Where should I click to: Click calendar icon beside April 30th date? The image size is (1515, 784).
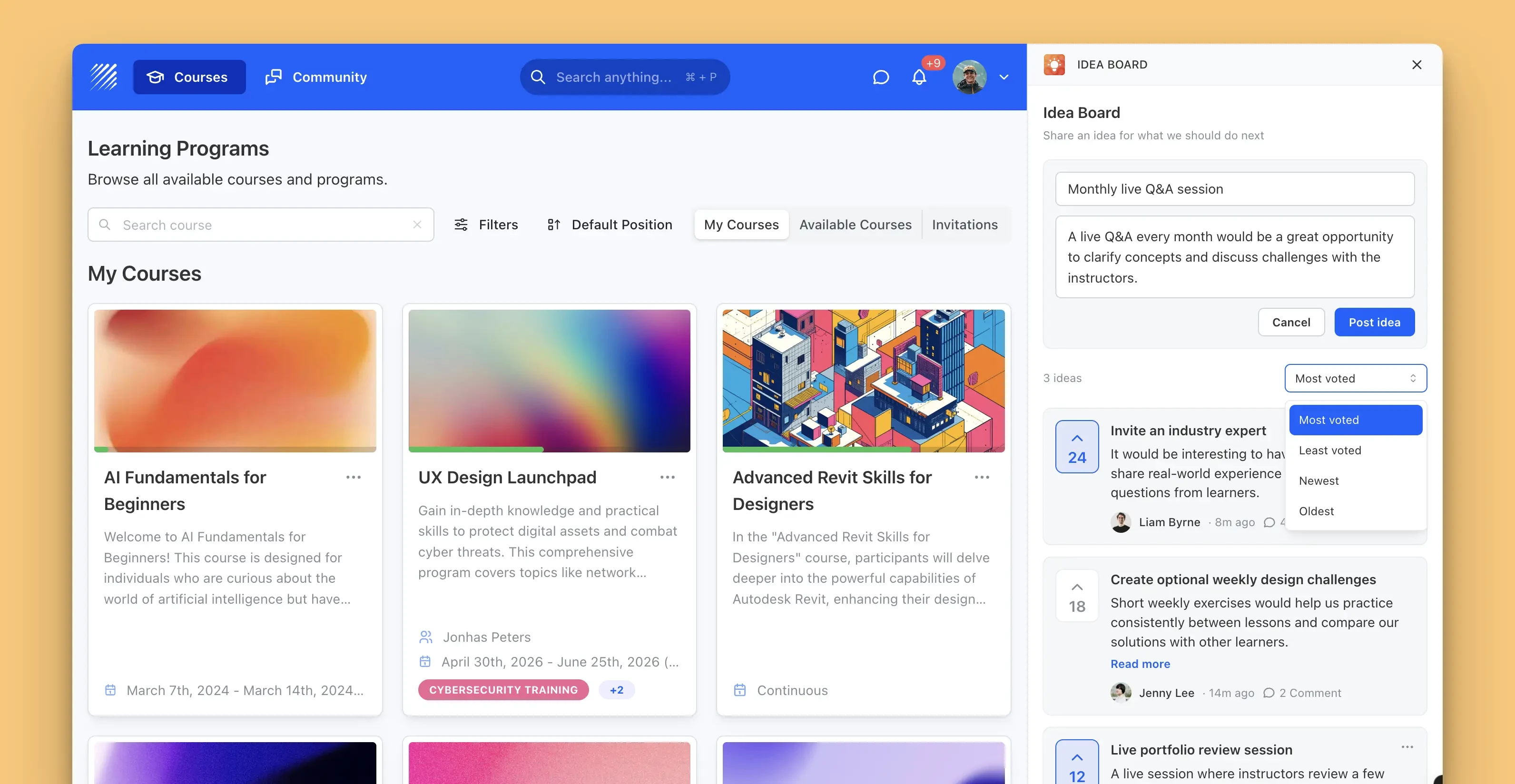click(x=424, y=662)
